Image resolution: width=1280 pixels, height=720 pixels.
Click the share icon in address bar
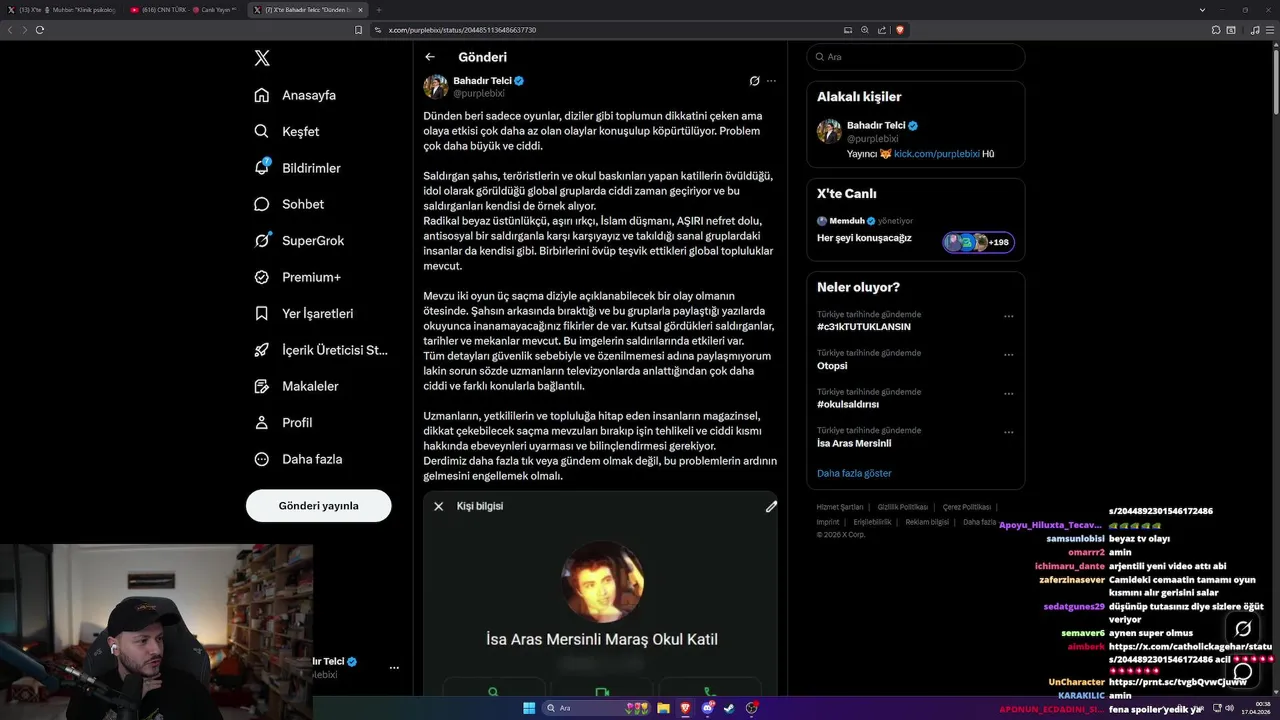pyautogui.click(x=881, y=30)
